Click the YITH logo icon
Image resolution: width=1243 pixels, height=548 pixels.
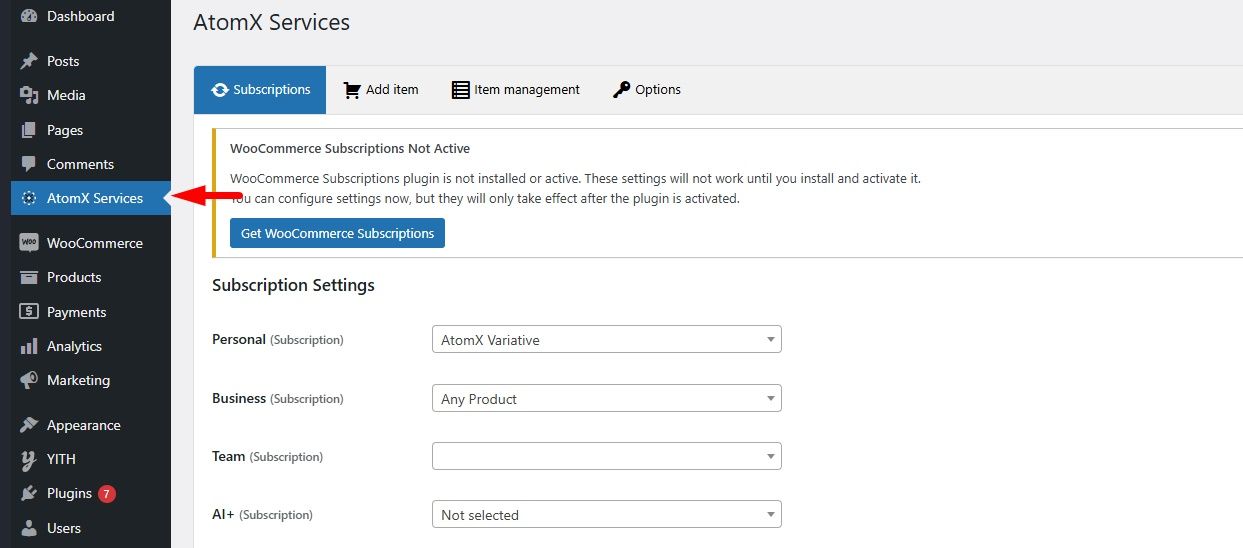point(29,459)
